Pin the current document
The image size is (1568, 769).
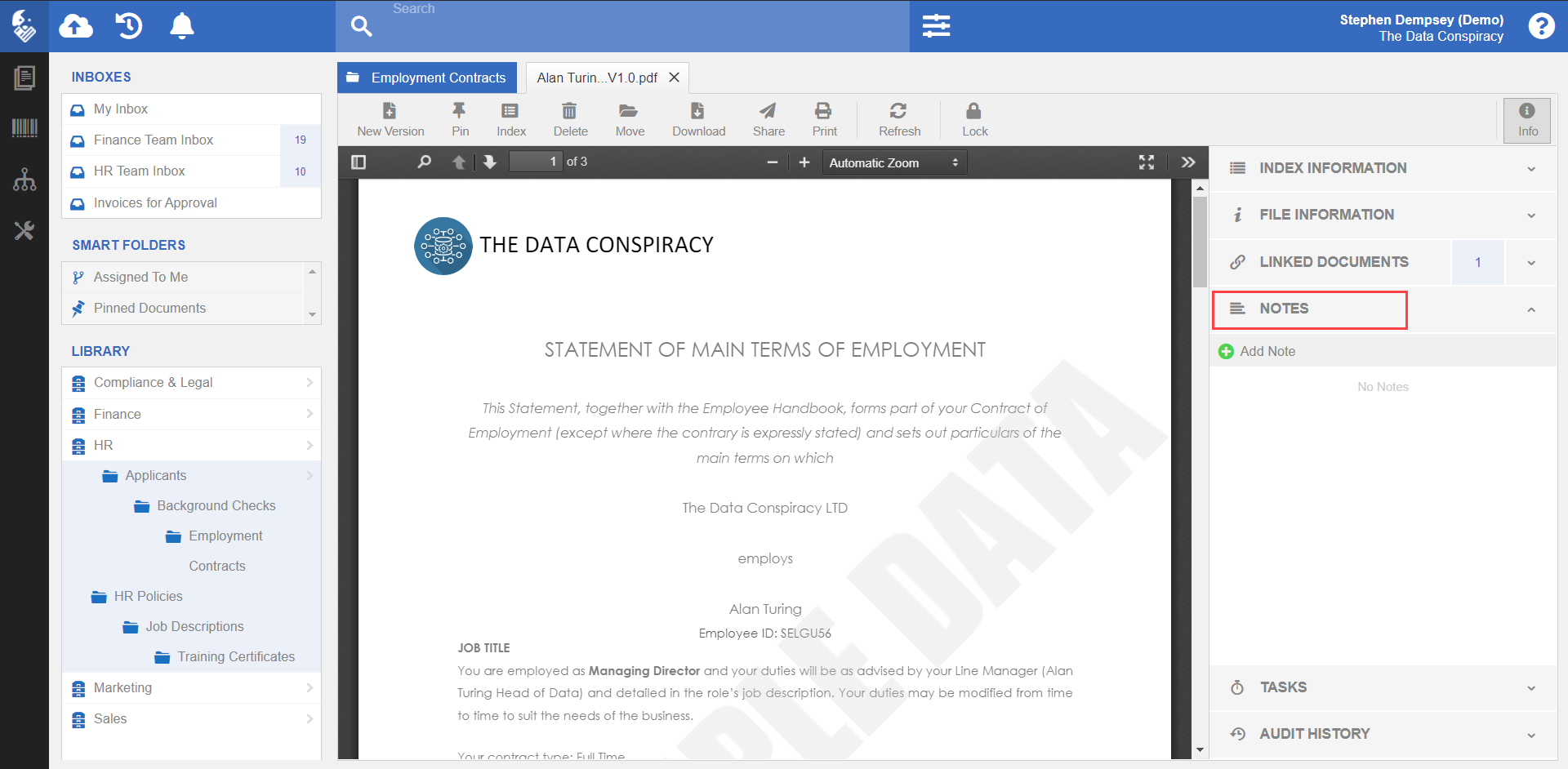(x=460, y=120)
